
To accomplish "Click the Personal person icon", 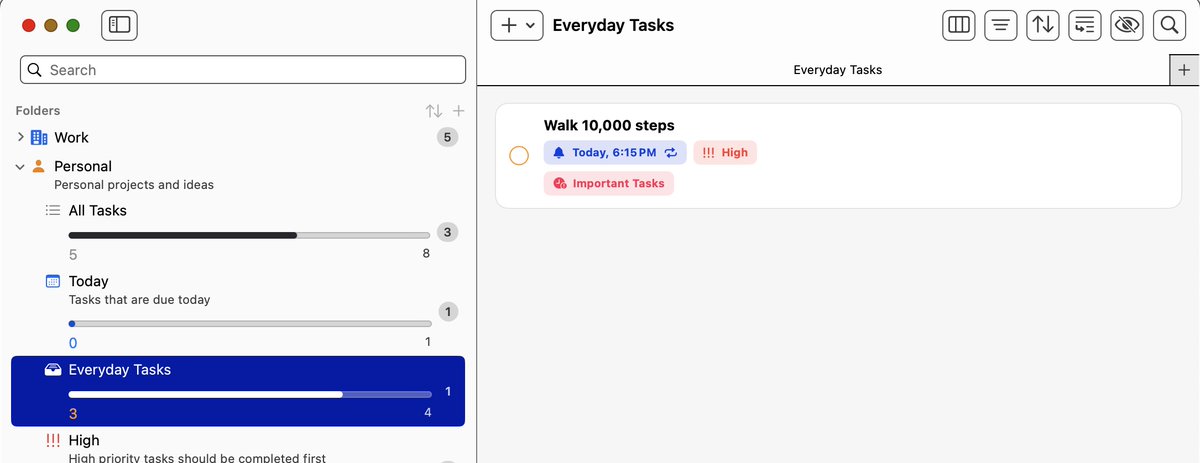I will coord(39,166).
